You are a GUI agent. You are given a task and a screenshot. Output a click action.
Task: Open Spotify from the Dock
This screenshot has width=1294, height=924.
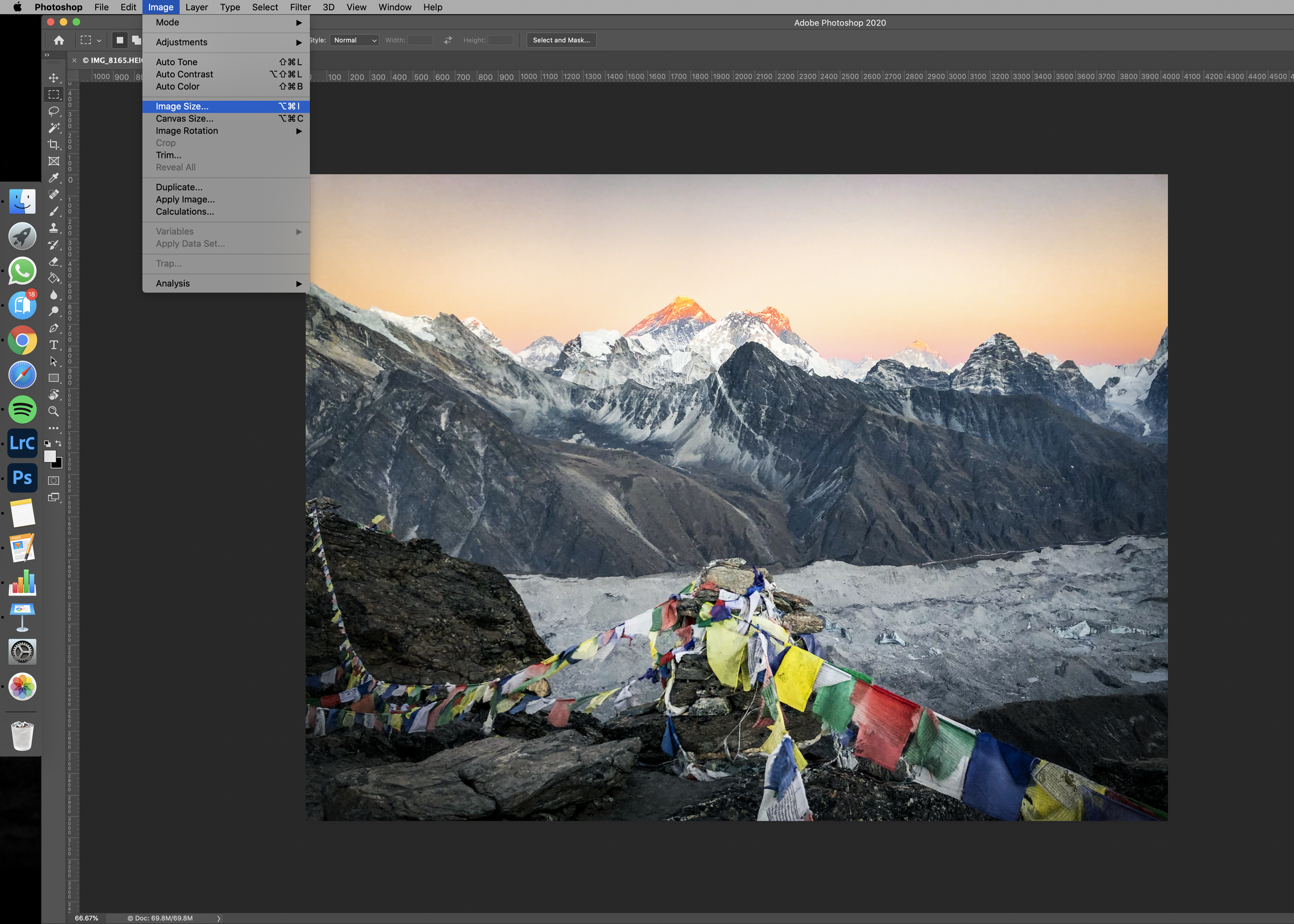pyautogui.click(x=22, y=409)
